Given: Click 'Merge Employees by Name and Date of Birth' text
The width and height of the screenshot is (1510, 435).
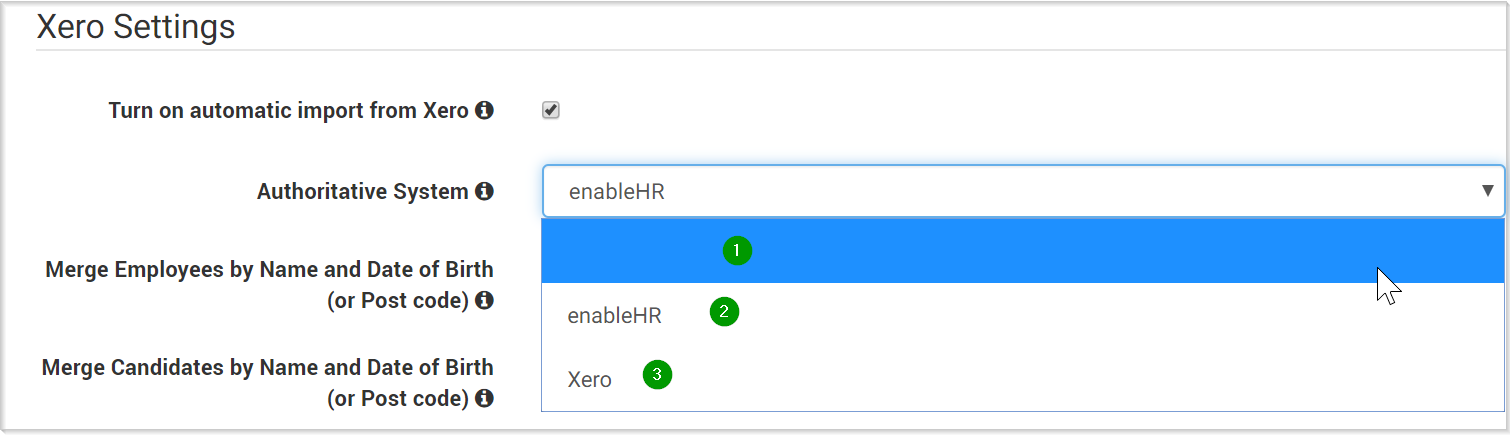Looking at the screenshot, I should tap(269, 270).
